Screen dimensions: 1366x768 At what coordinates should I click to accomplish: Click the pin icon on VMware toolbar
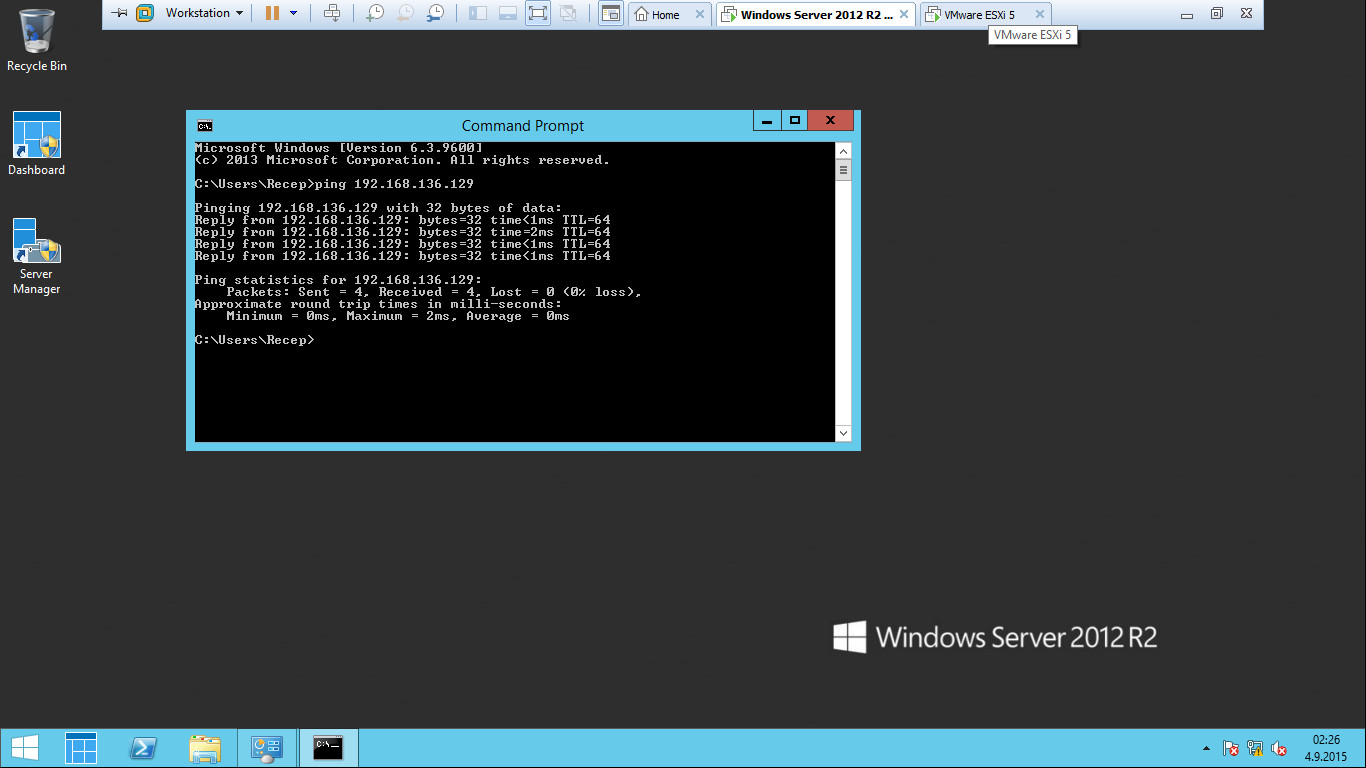pyautogui.click(x=119, y=13)
